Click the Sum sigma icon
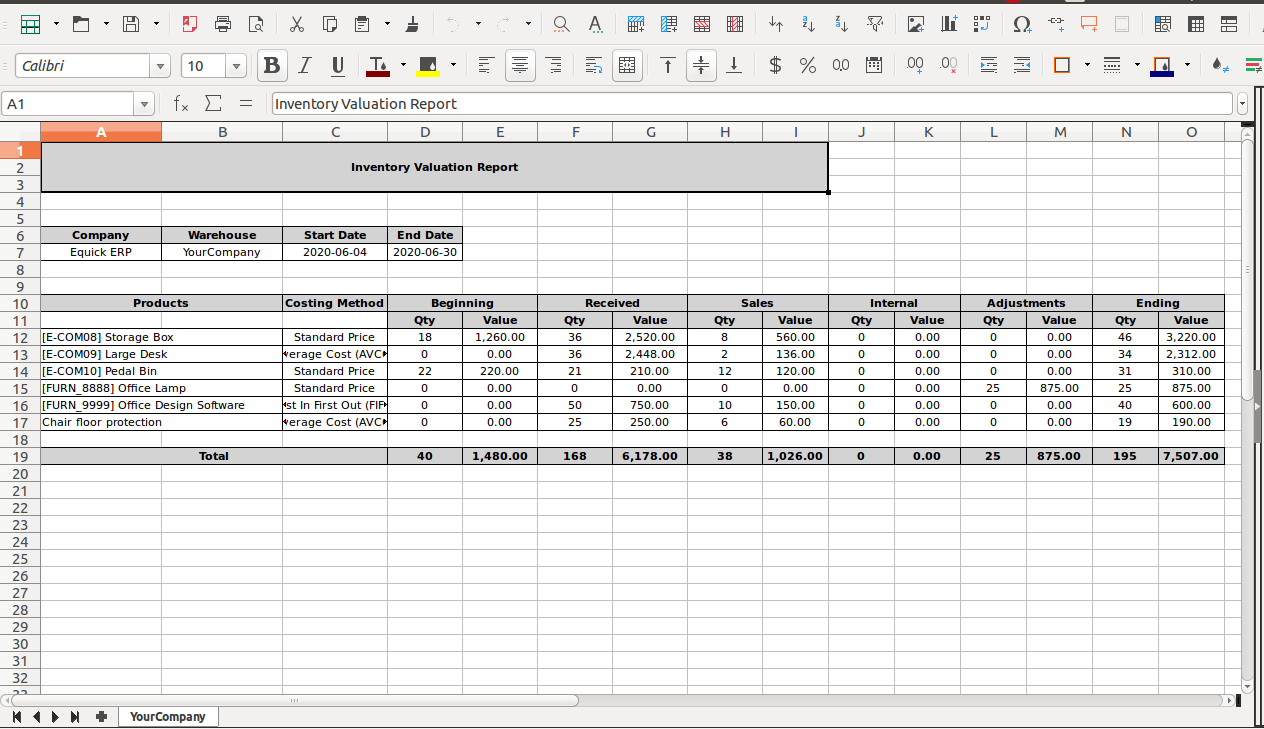 (x=213, y=104)
